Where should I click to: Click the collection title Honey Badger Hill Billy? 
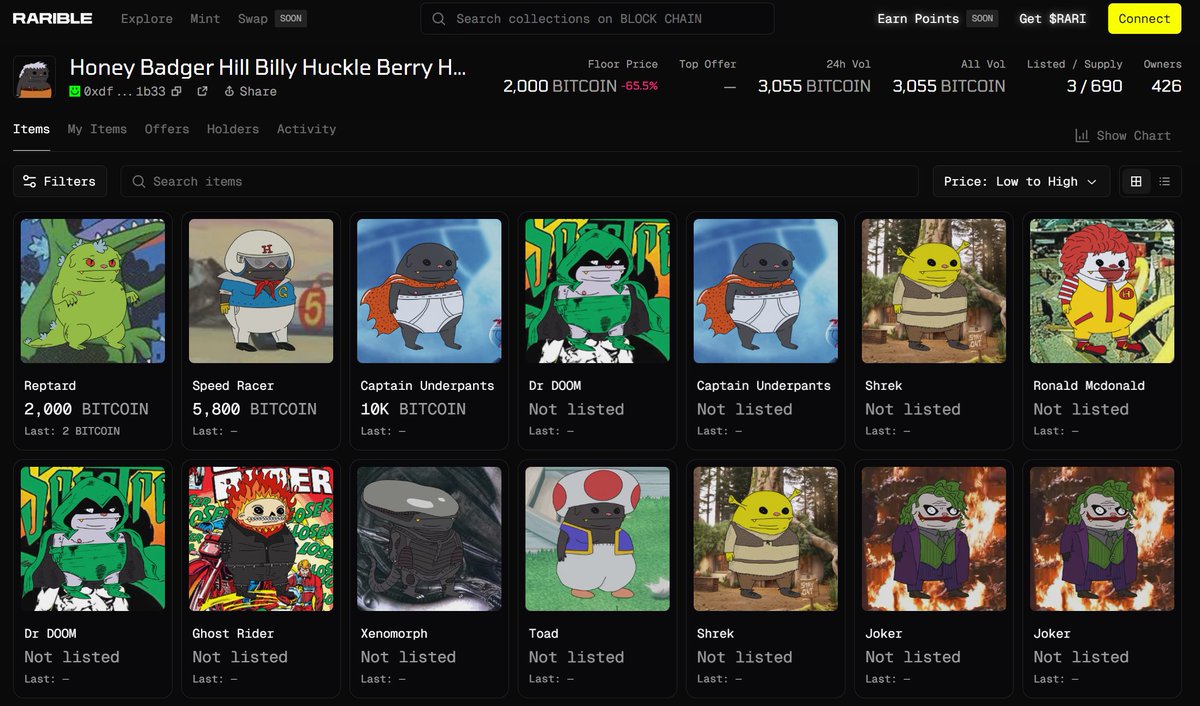coord(267,67)
